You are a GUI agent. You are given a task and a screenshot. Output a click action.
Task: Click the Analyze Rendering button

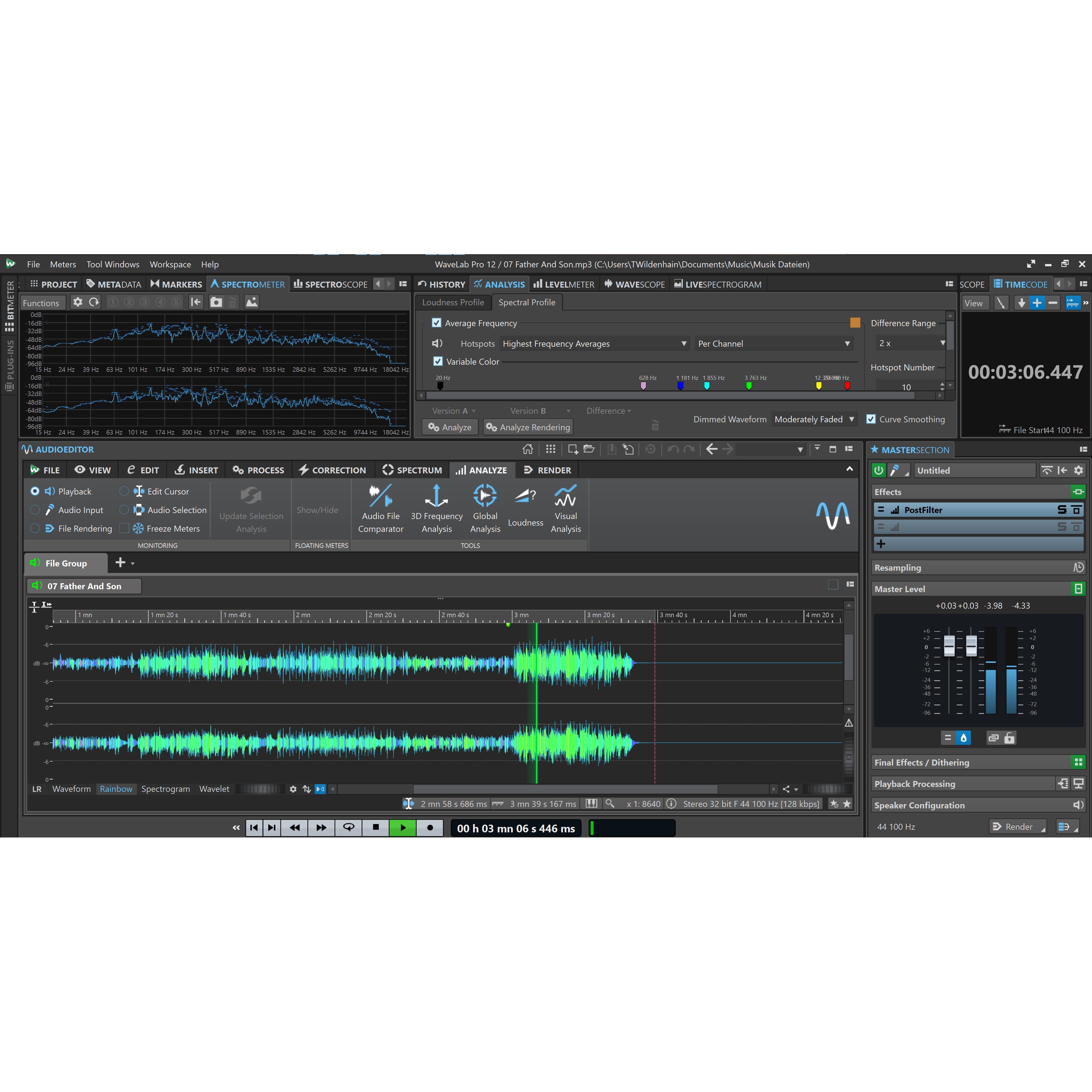point(528,427)
